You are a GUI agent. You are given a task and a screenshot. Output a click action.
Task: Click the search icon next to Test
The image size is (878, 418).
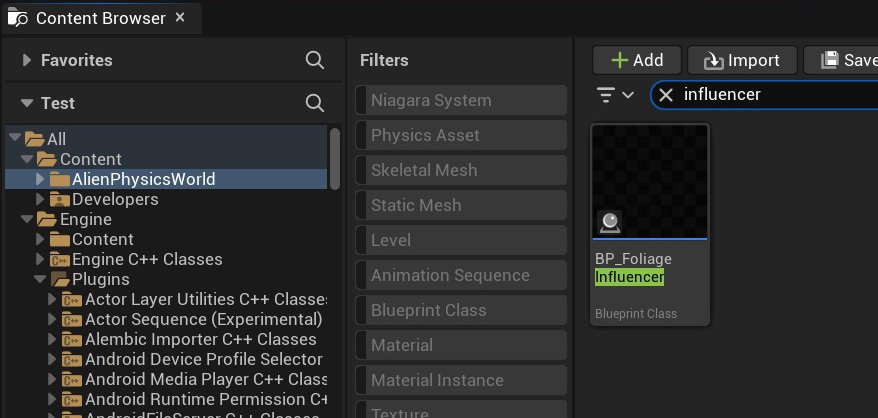tap(314, 103)
